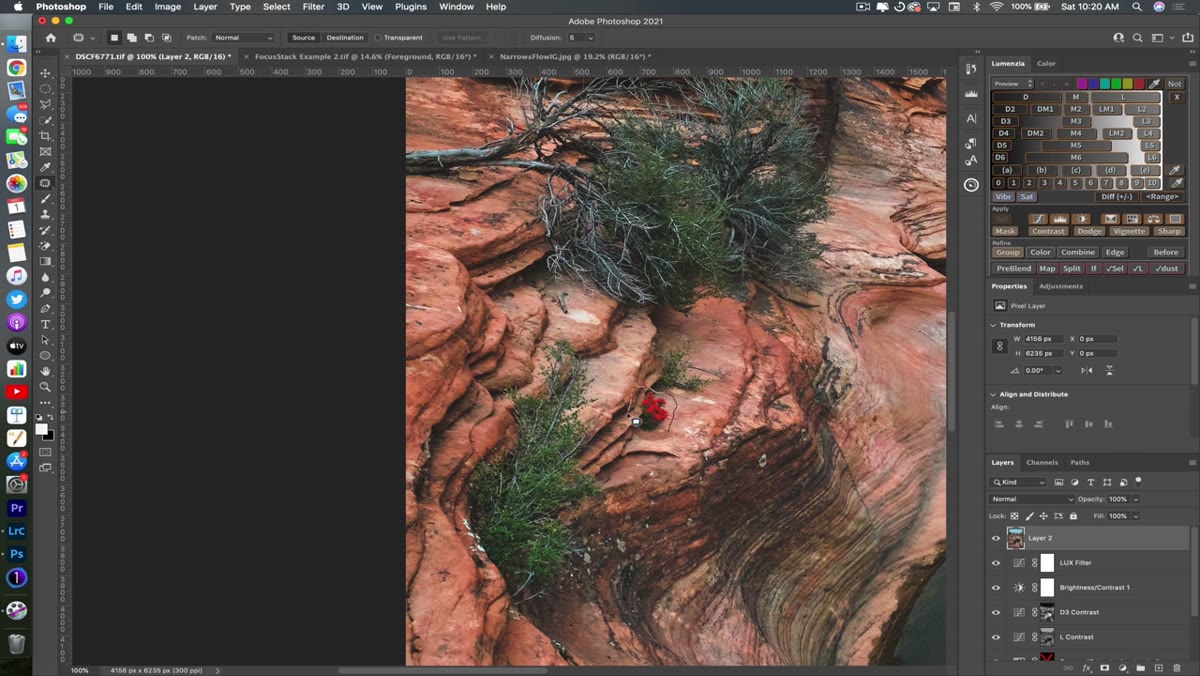
Task: Select the Frame tool
Action: pyautogui.click(x=45, y=152)
